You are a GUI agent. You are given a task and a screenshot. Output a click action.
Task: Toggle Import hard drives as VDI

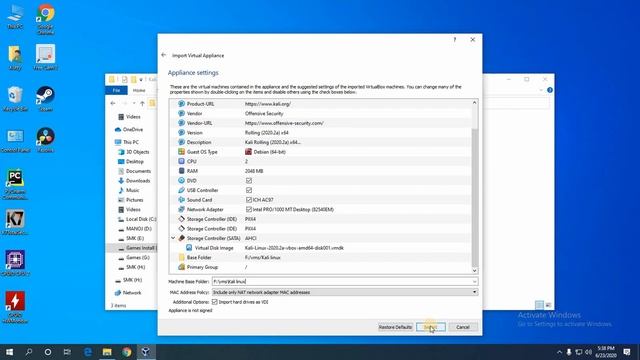pyautogui.click(x=215, y=302)
